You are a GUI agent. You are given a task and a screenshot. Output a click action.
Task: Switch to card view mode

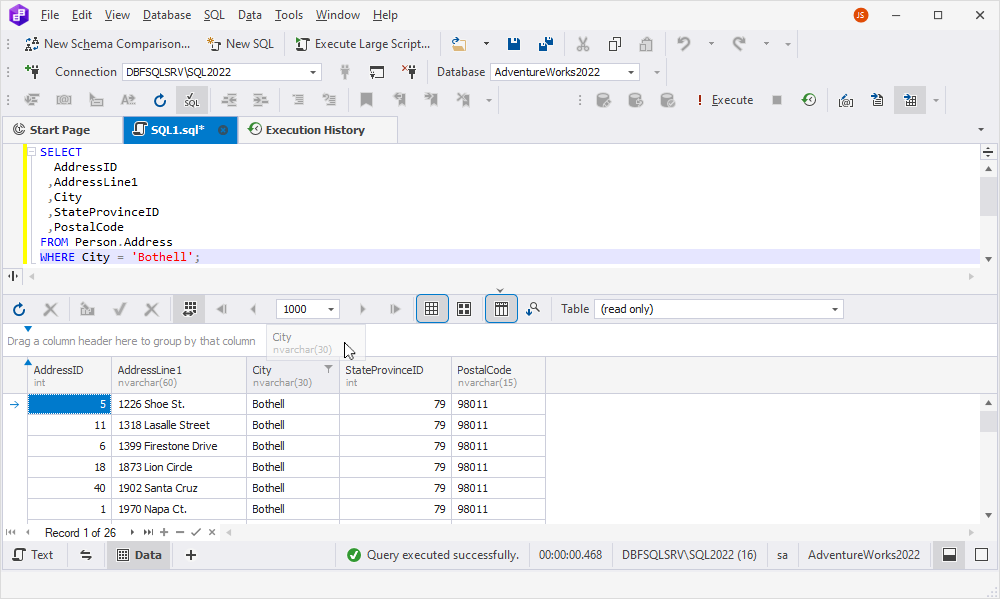click(x=464, y=309)
